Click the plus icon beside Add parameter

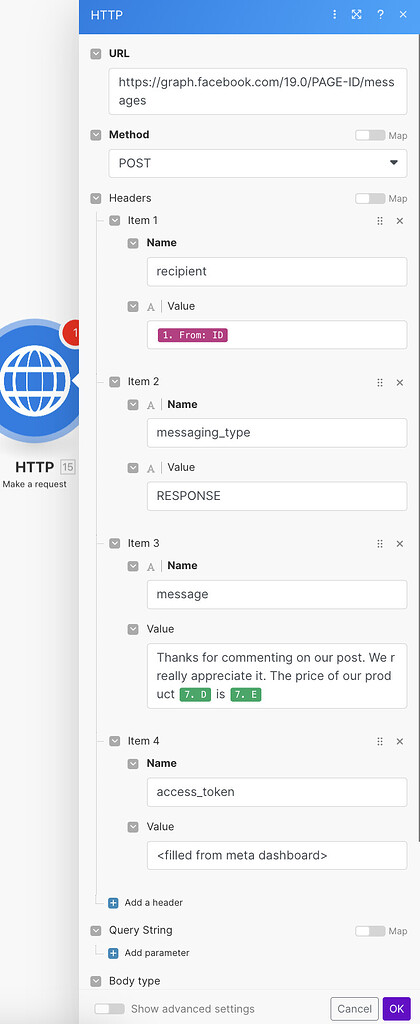click(113, 953)
